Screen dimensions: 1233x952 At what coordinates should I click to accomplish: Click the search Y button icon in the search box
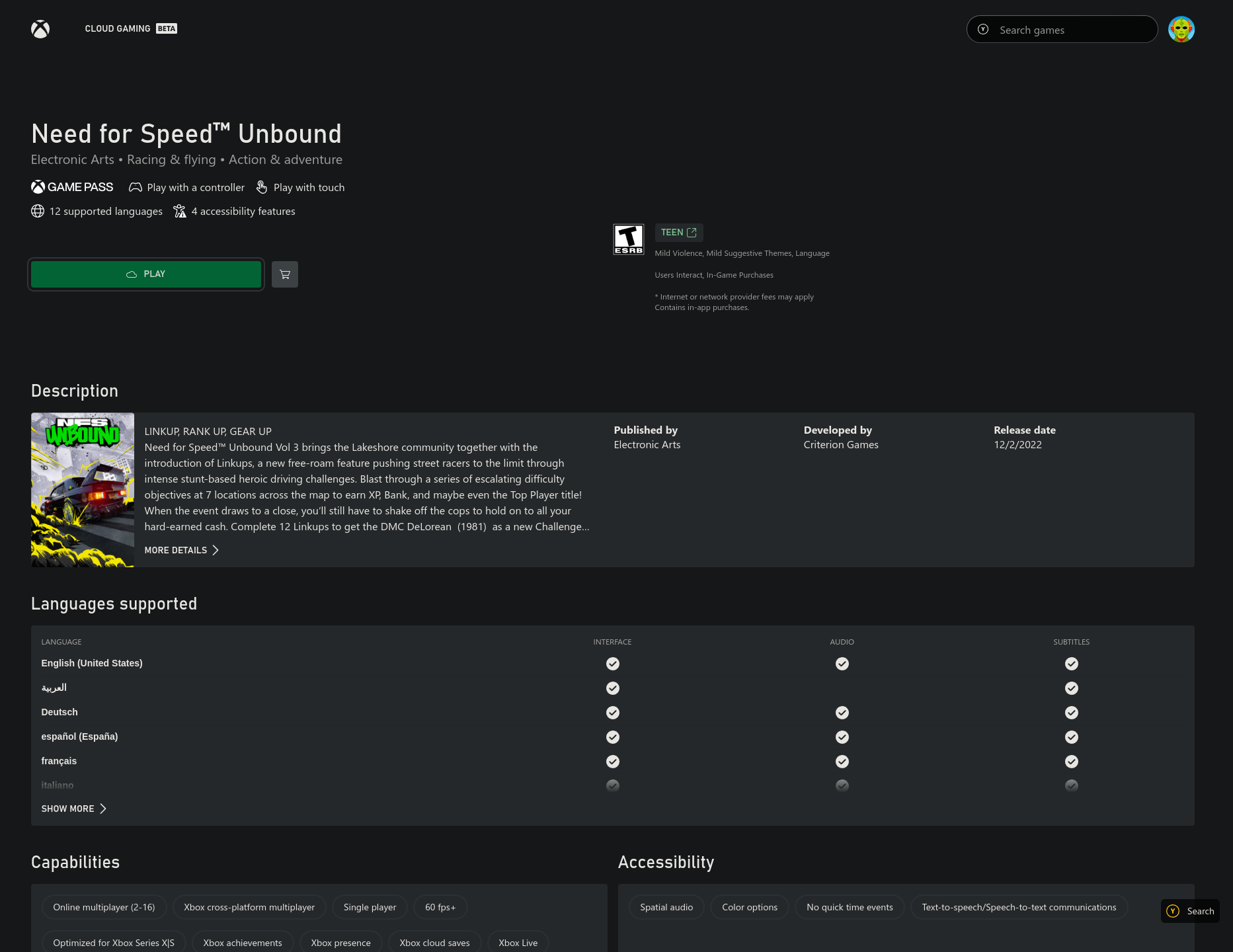point(983,29)
